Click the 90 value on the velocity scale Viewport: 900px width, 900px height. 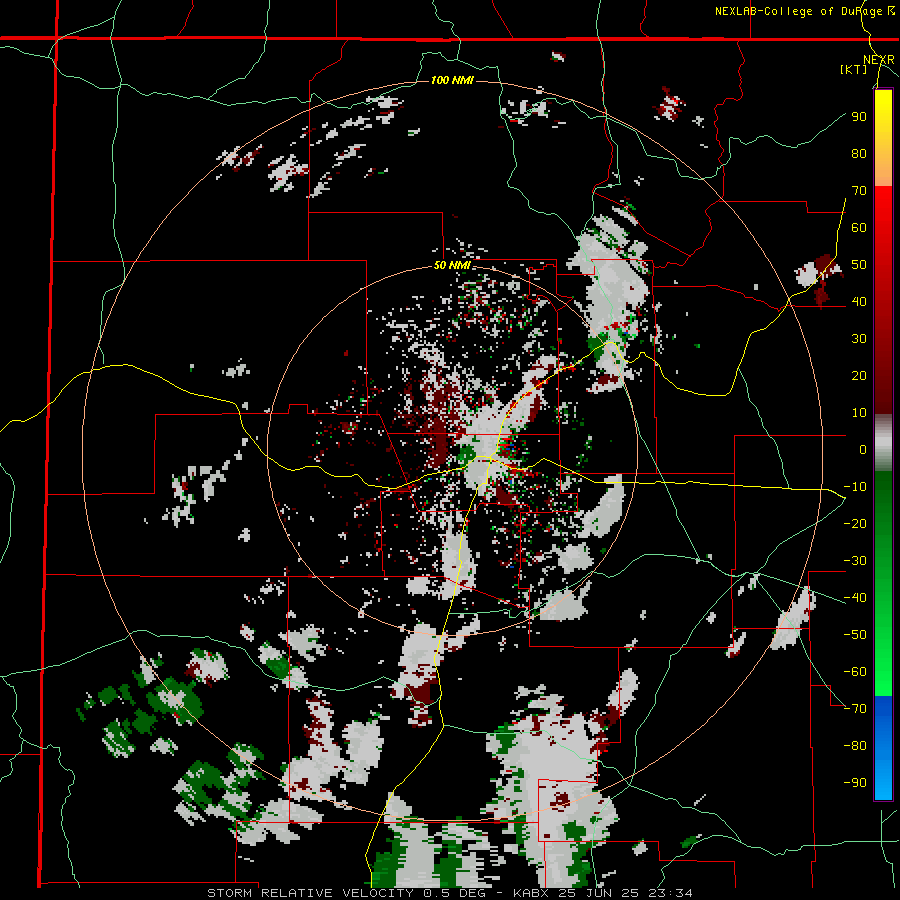click(859, 117)
